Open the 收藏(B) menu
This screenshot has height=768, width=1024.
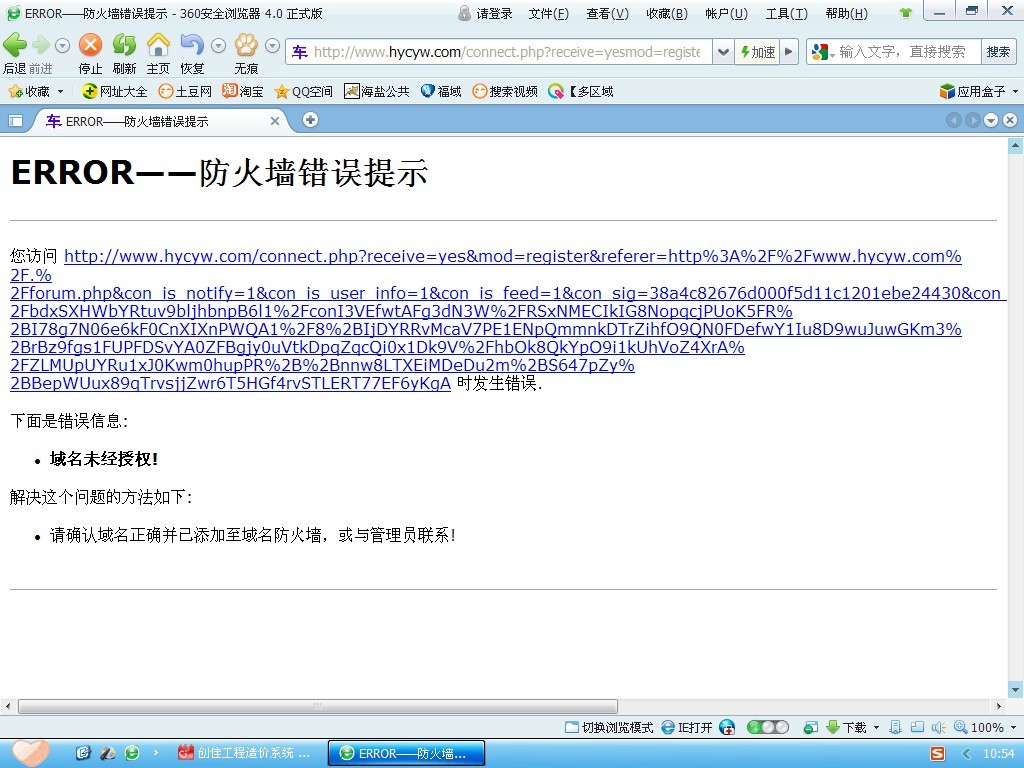pyautogui.click(x=667, y=14)
